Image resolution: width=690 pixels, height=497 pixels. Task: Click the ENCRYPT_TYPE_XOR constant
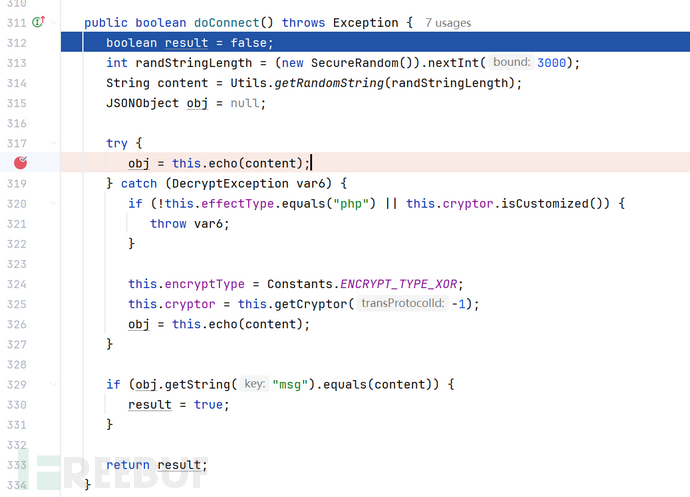coord(399,284)
